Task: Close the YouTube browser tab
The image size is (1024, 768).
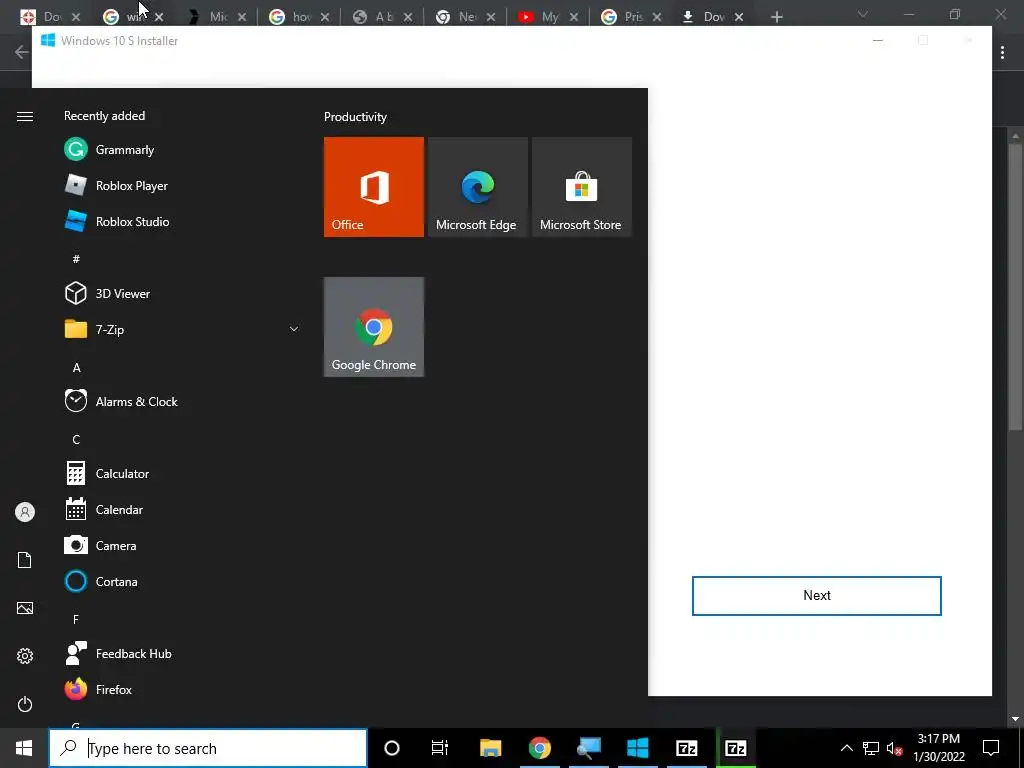Action: tap(574, 17)
